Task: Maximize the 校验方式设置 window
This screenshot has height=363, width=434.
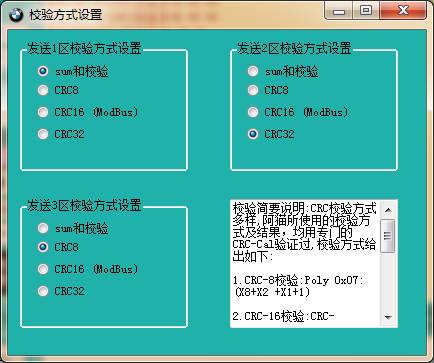Action: point(366,11)
